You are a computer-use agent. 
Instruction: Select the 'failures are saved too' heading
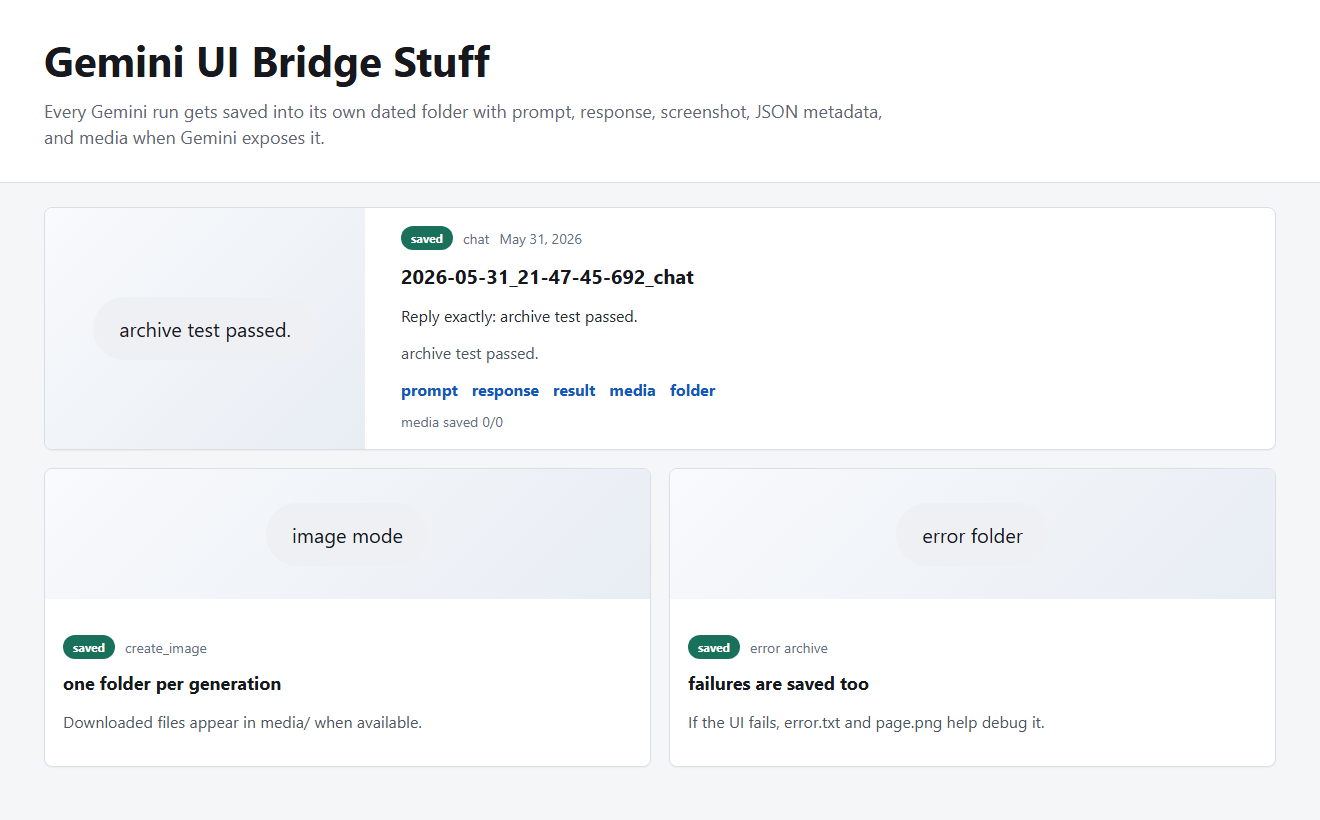[x=778, y=684]
